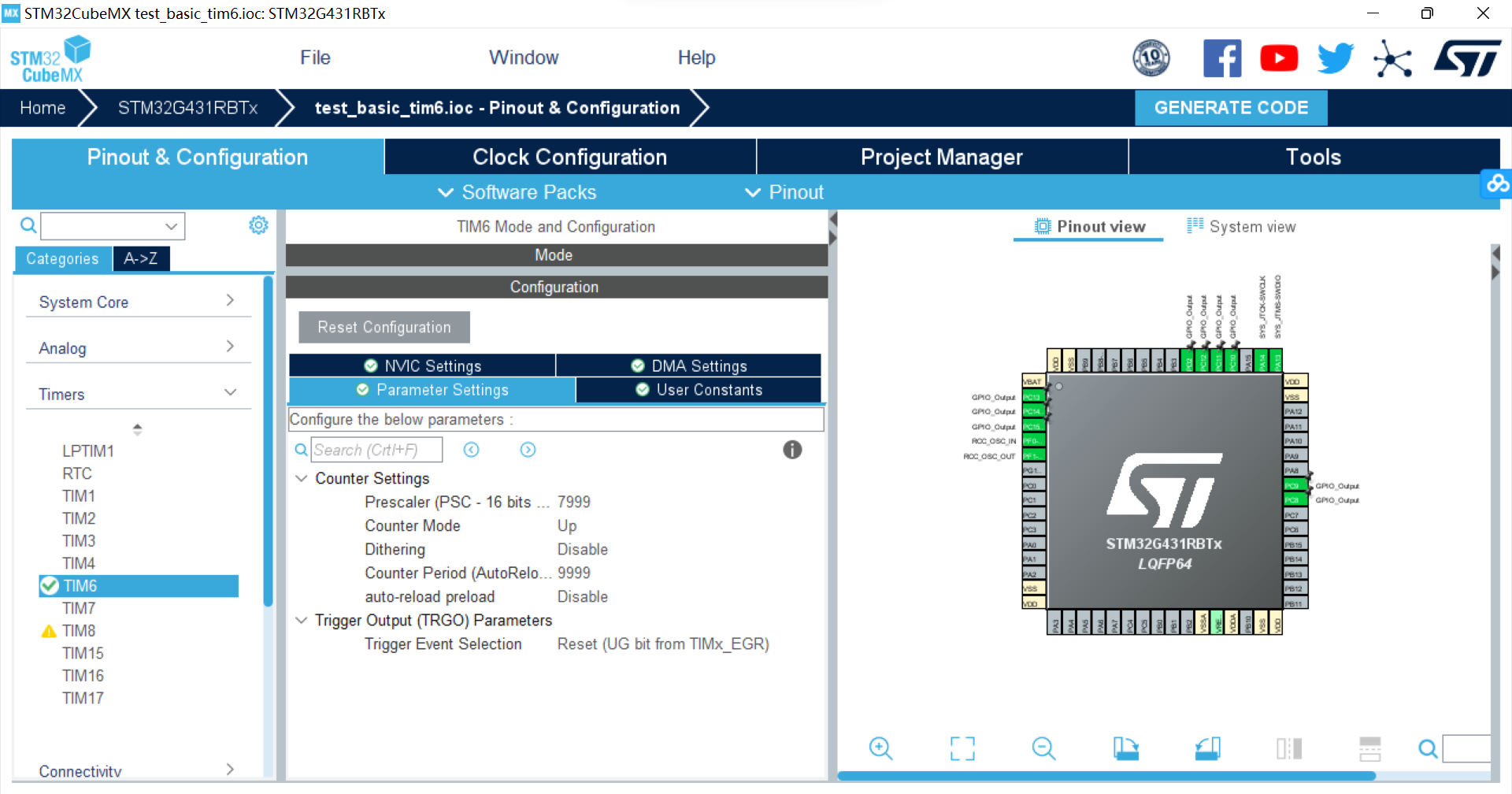Click the Mode section header
The image size is (1512, 794).
pos(557,255)
